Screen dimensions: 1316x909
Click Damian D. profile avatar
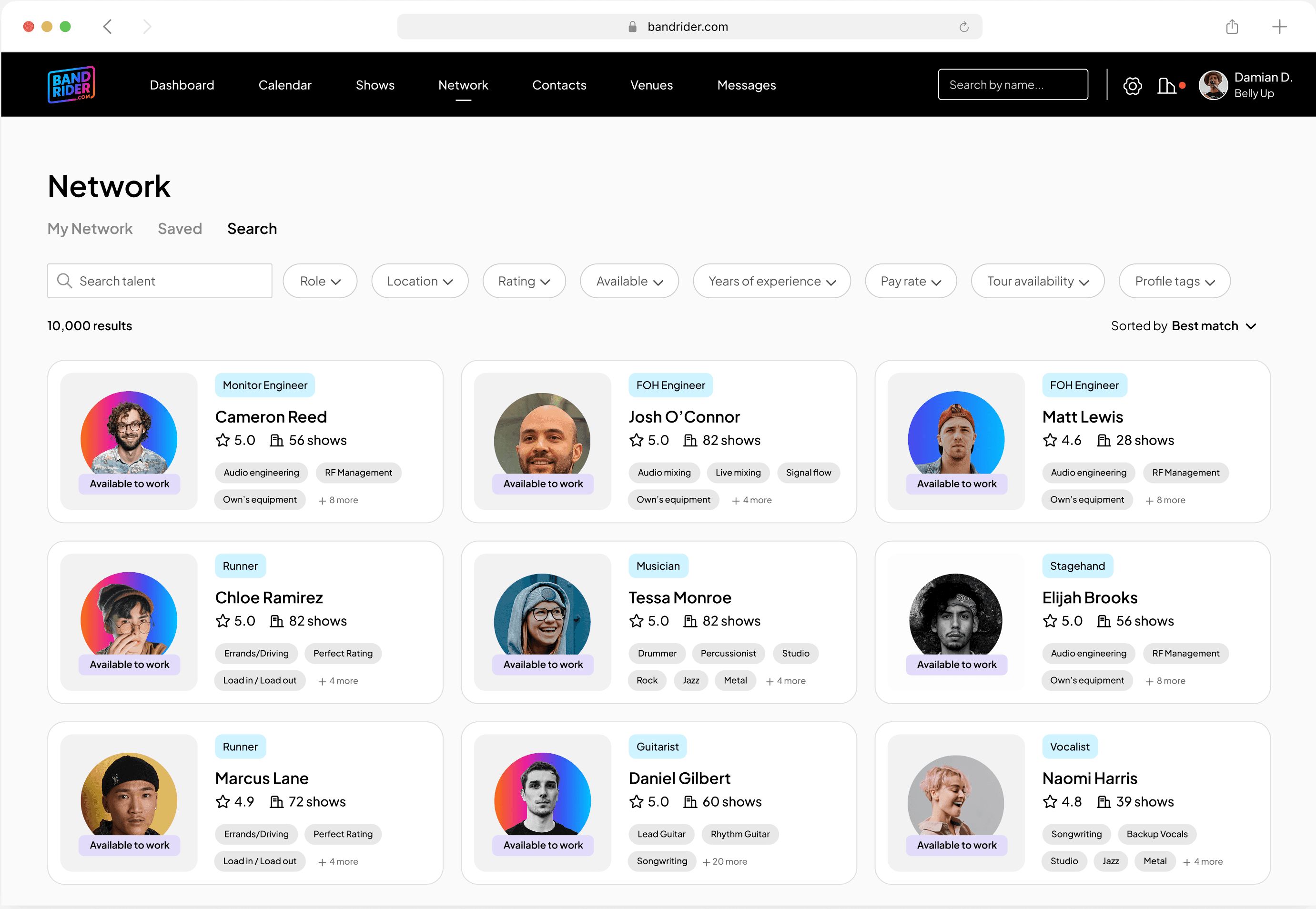coord(1213,85)
